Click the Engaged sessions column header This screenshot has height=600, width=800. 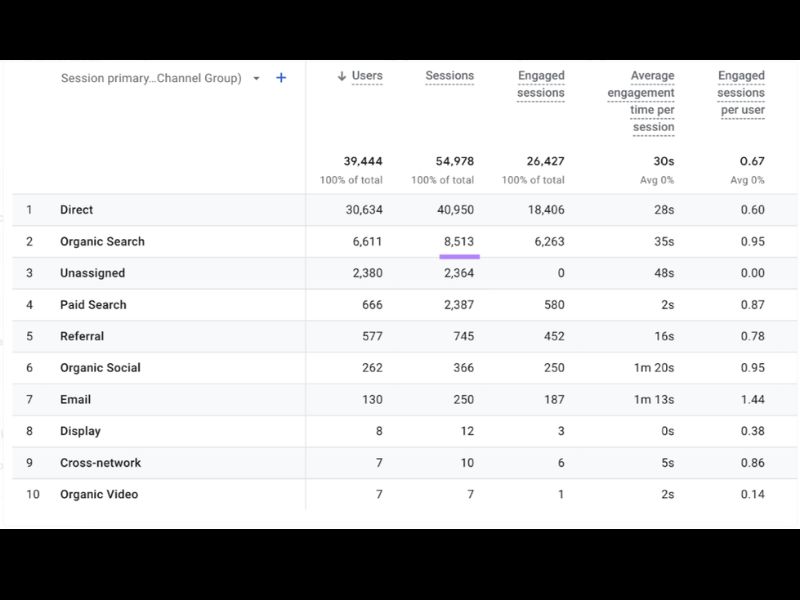541,84
